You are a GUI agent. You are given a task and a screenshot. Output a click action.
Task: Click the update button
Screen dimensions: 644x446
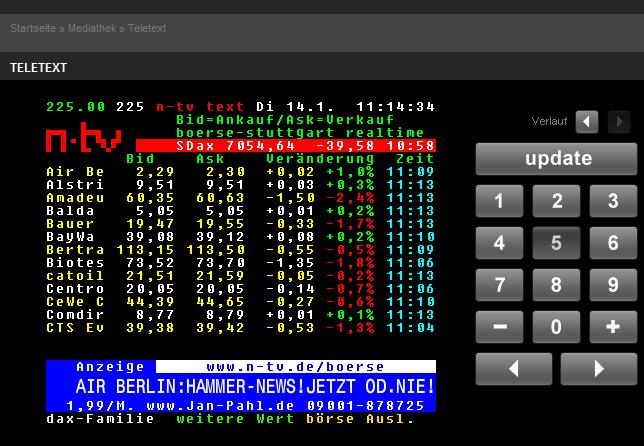[556, 159]
